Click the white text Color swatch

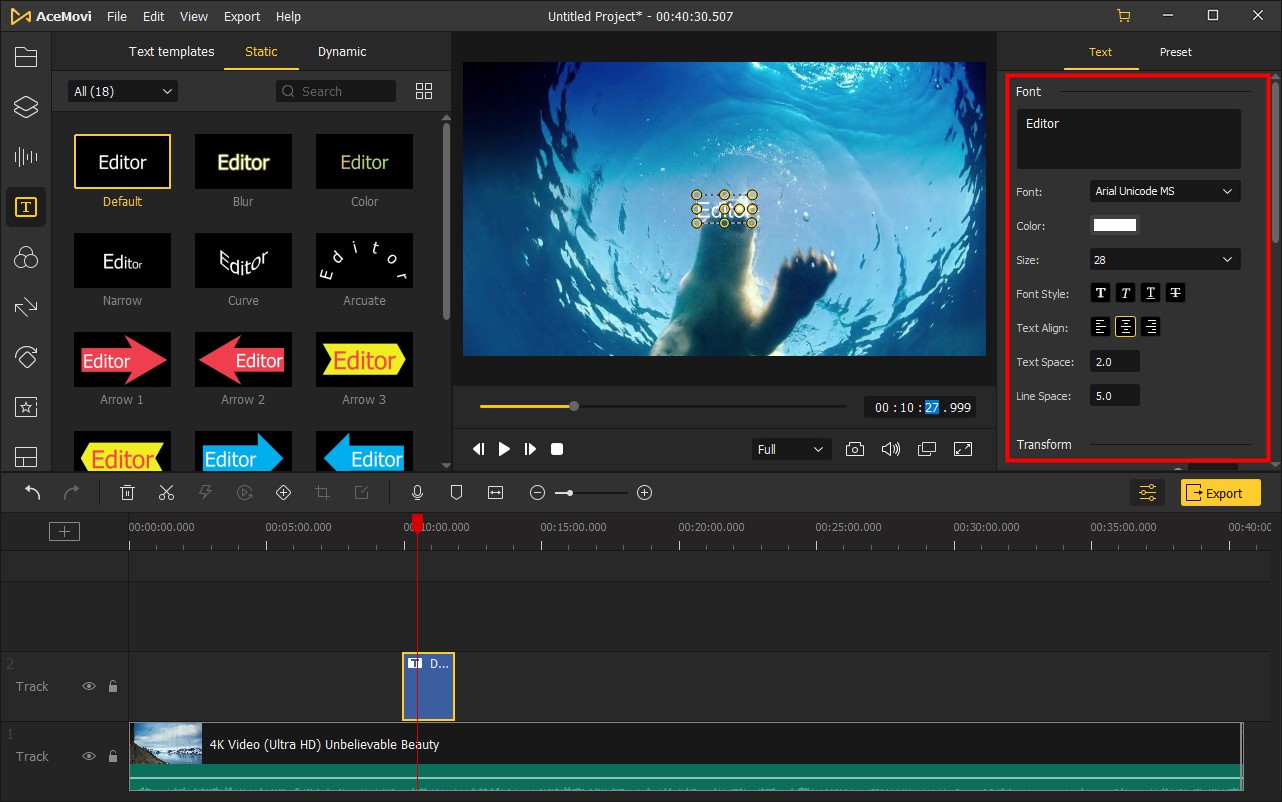pyautogui.click(x=1114, y=225)
